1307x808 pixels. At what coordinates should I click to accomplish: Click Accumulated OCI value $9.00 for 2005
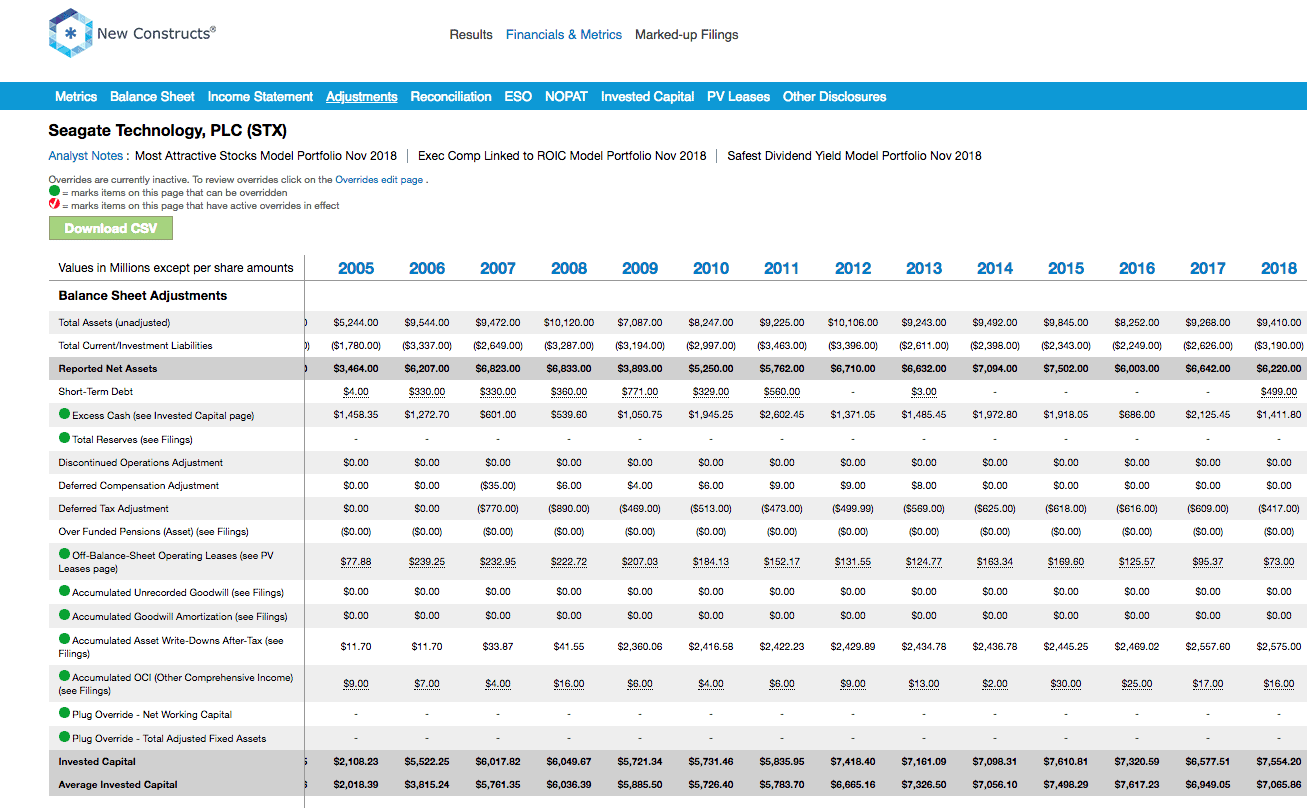(356, 684)
